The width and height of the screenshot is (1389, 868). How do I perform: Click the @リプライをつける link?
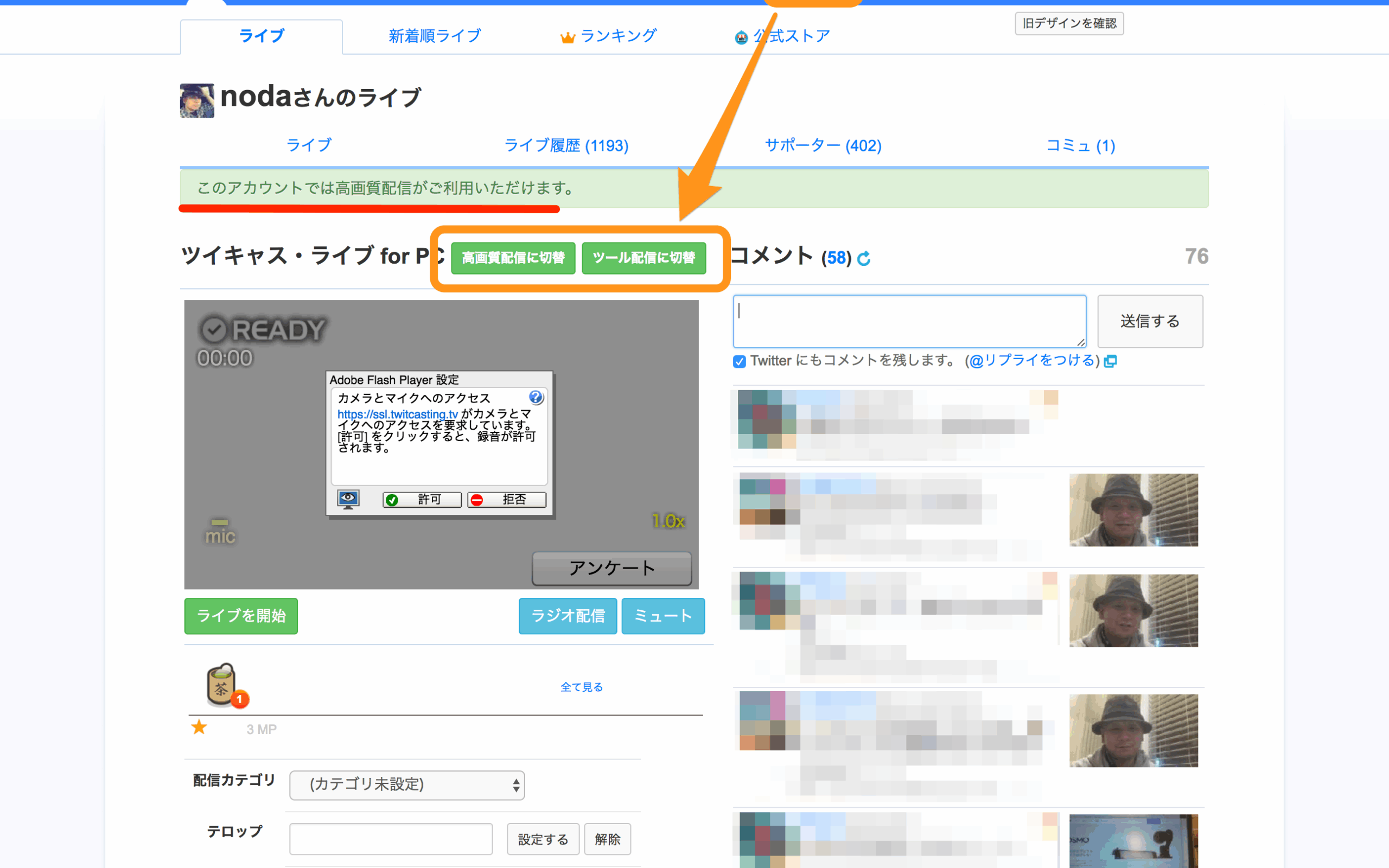1032,361
